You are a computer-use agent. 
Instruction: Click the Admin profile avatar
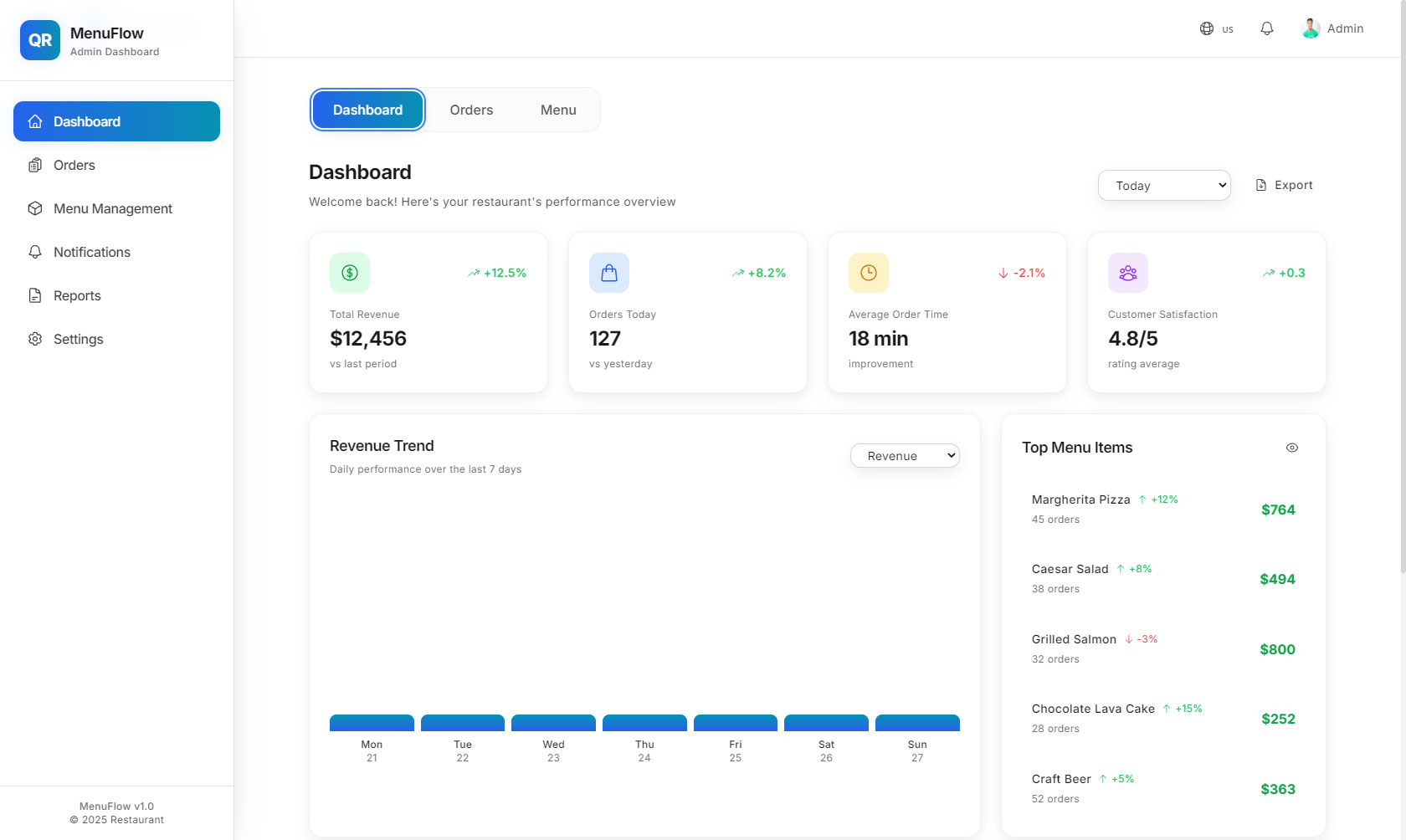click(x=1311, y=28)
